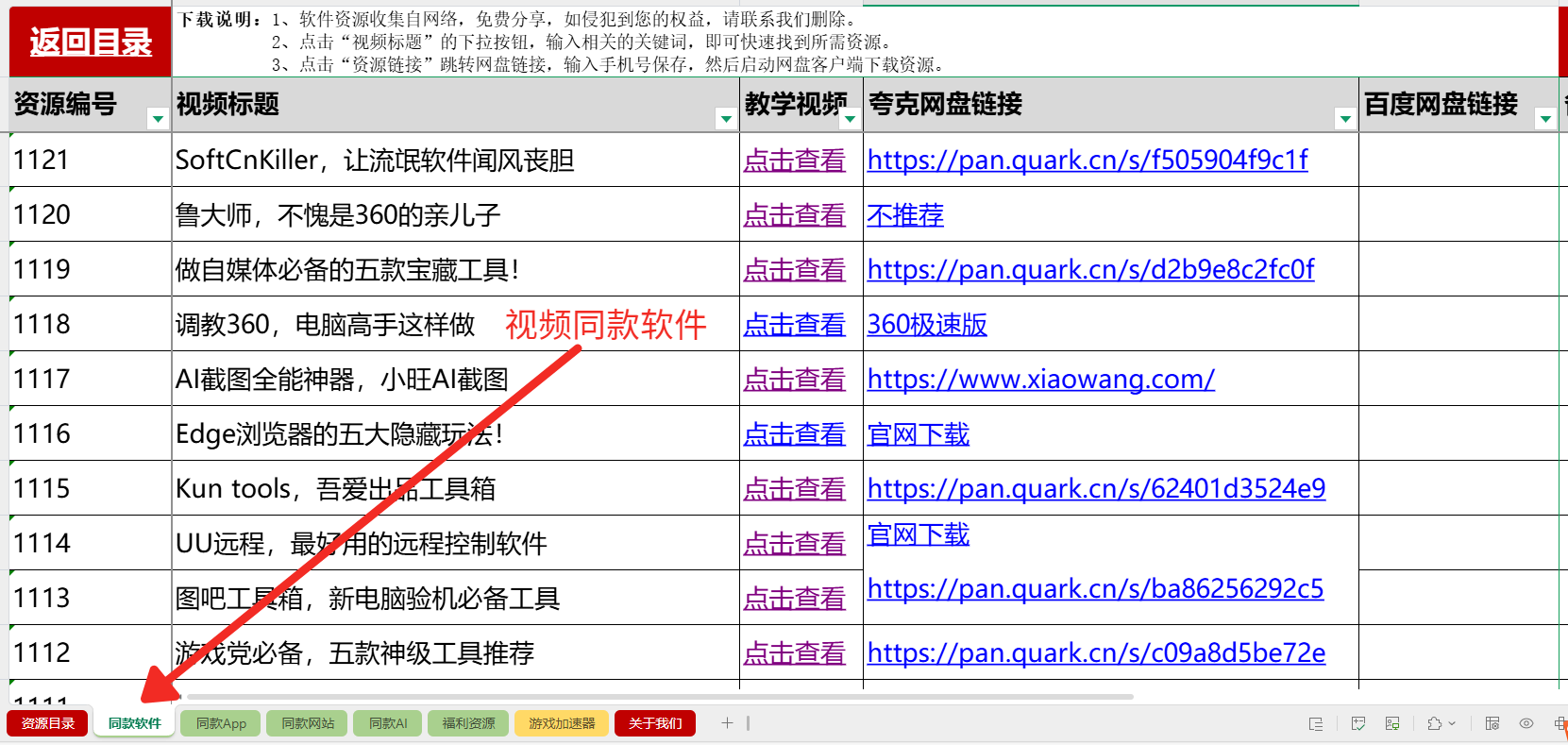Viewport: 1568px width, 745px height.
Task: Click 点击查看 link in row 1114
Action: point(795,544)
